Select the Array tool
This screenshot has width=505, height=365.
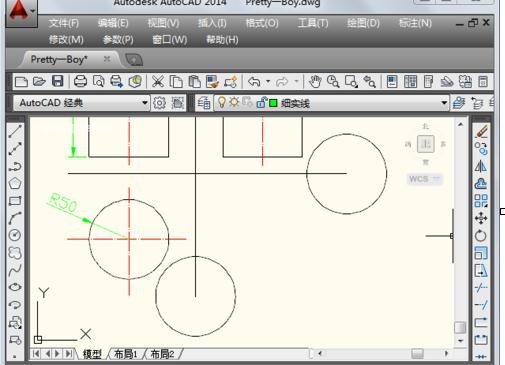[x=481, y=201]
